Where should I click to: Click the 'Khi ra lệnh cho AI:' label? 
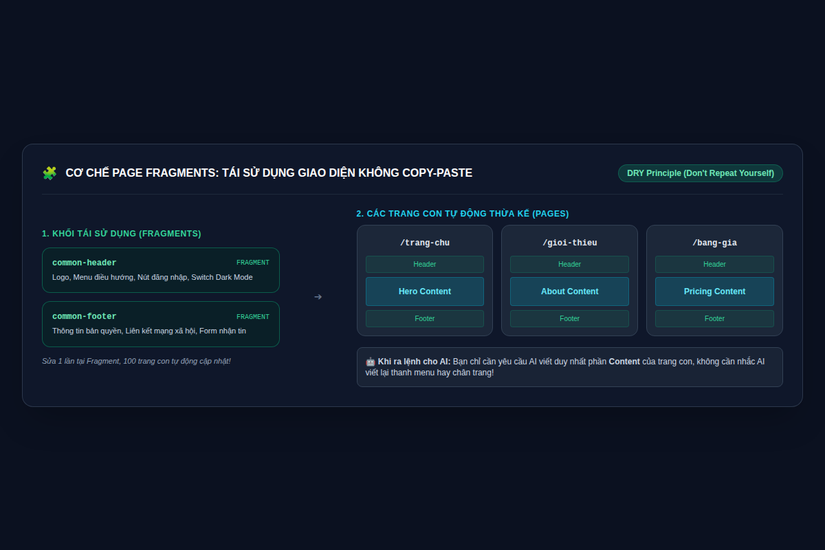414,362
